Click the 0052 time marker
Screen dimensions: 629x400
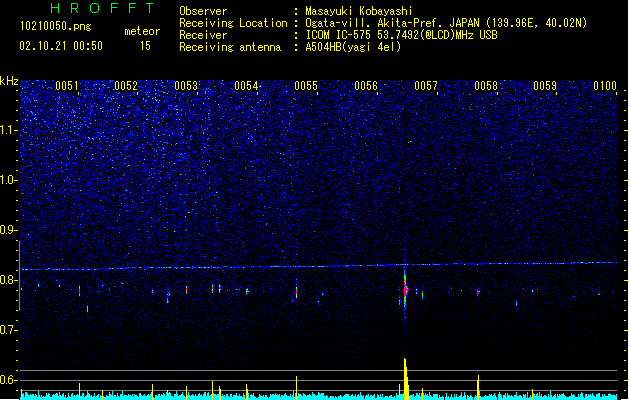pos(126,86)
